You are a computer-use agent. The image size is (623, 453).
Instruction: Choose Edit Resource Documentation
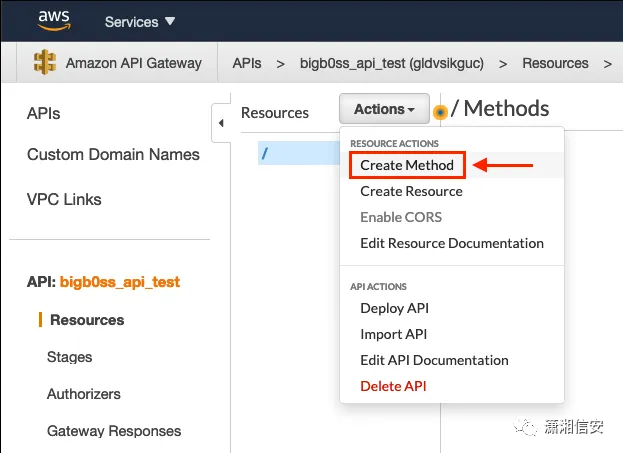[x=452, y=243]
